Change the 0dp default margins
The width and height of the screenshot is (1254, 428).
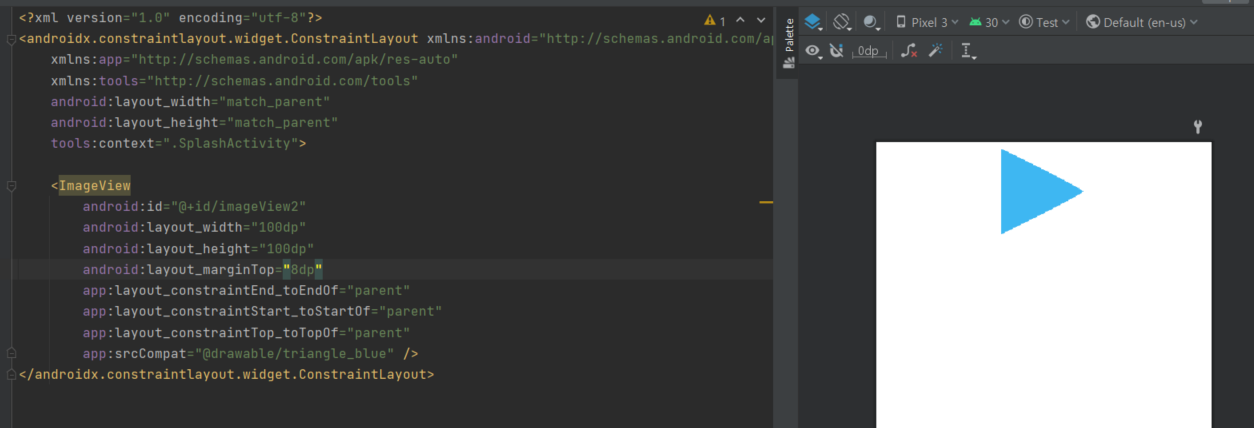(x=871, y=51)
